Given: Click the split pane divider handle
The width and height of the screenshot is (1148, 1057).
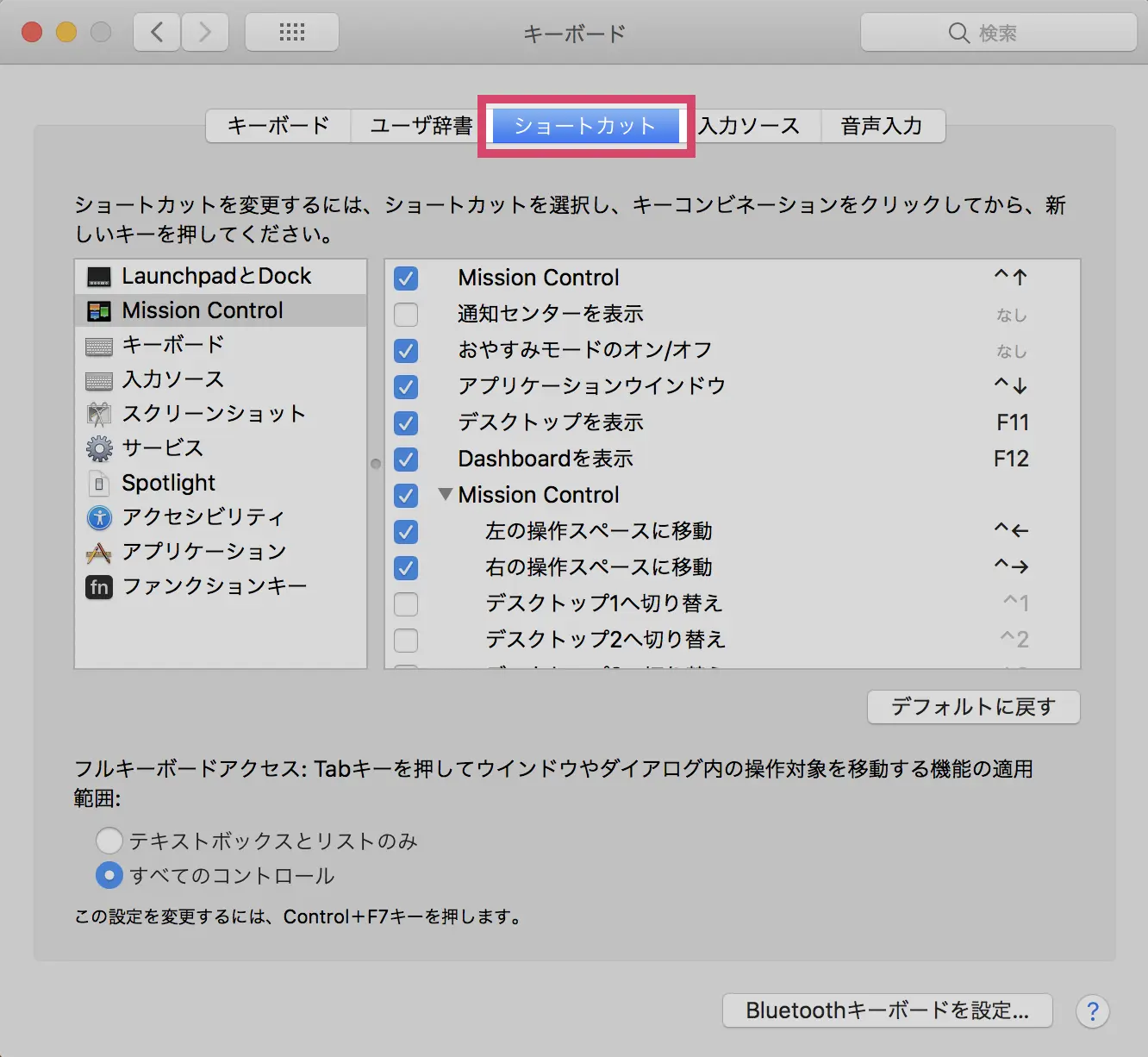Looking at the screenshot, I should point(376,464).
